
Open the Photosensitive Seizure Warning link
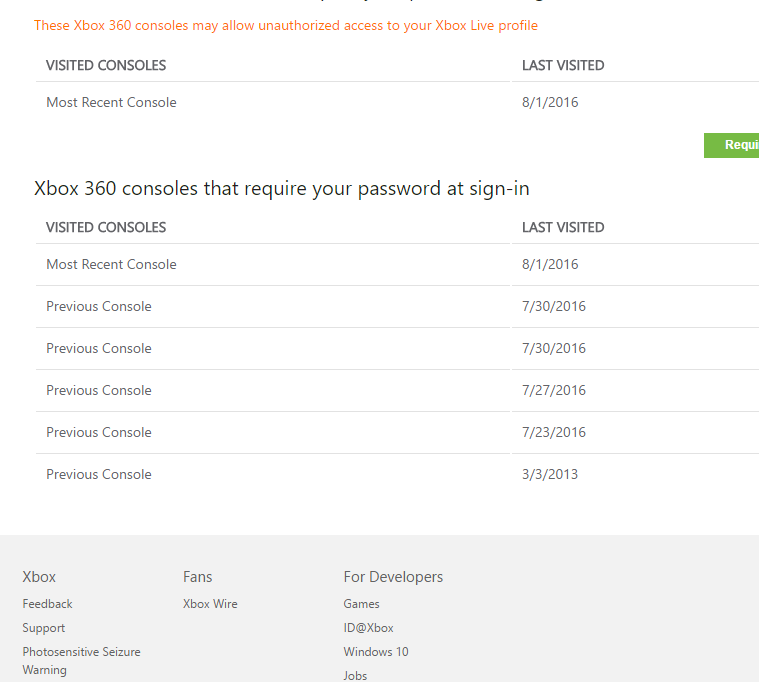(x=81, y=660)
